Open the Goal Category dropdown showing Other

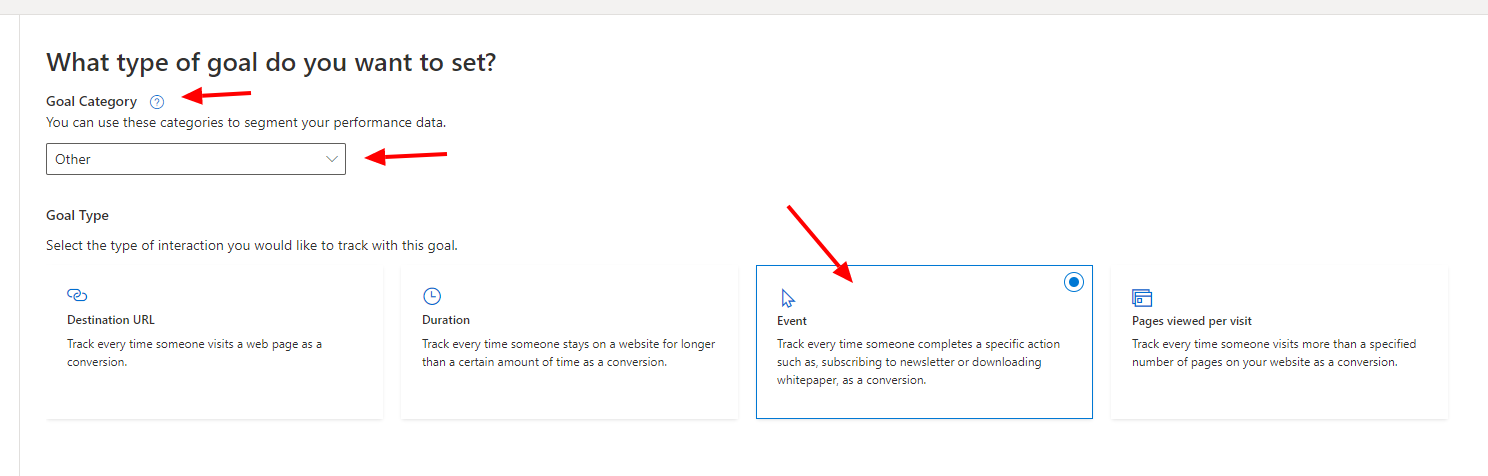coord(196,159)
